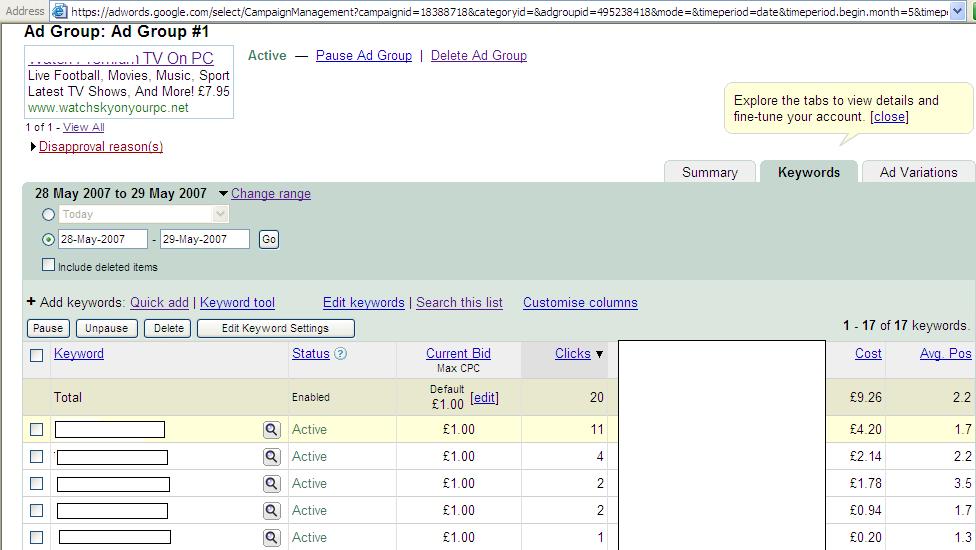Open the Keyword tool link
Viewport: 976px width, 550px height.
[237, 302]
